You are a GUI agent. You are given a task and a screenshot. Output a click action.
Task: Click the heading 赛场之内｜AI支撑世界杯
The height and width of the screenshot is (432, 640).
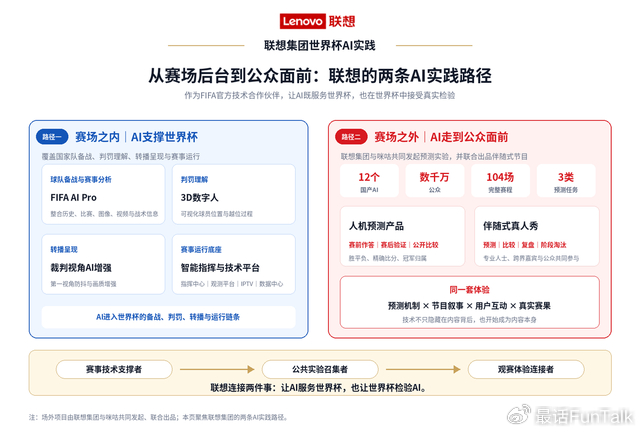point(136,137)
